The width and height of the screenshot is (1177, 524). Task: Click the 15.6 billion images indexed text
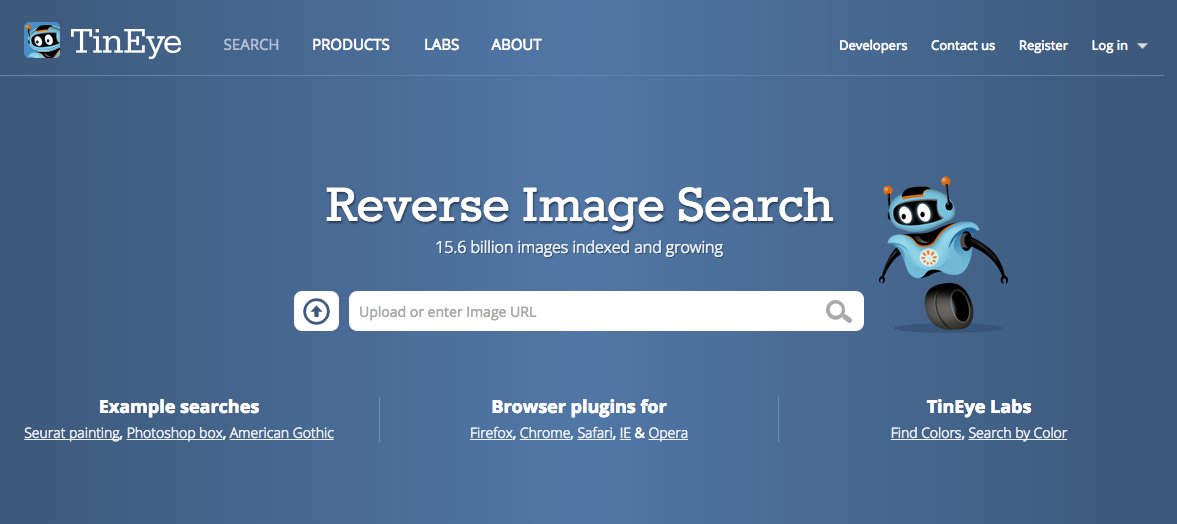pos(579,247)
